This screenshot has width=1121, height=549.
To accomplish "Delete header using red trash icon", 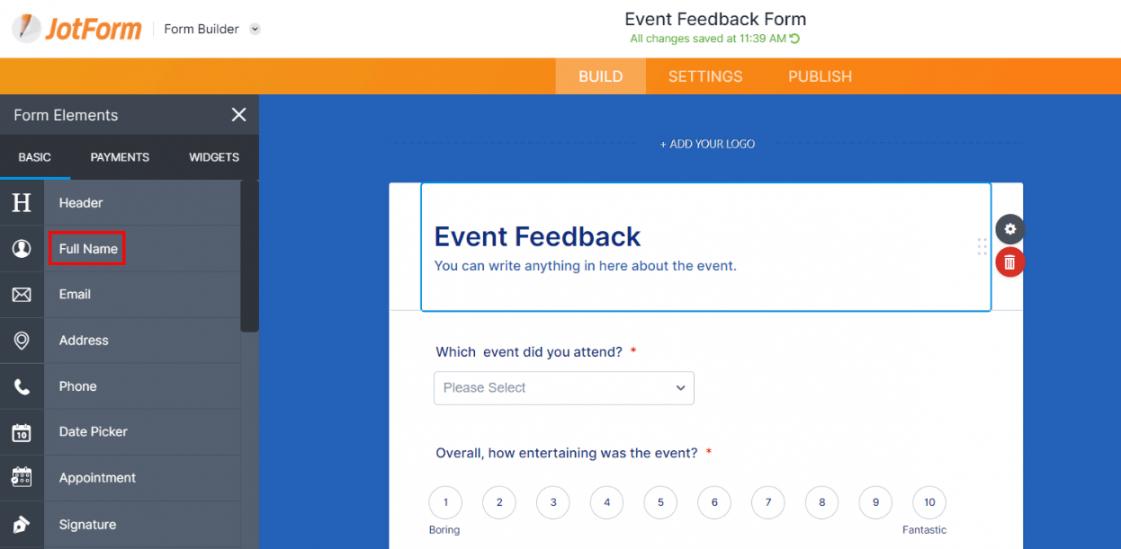I will 1009,262.
